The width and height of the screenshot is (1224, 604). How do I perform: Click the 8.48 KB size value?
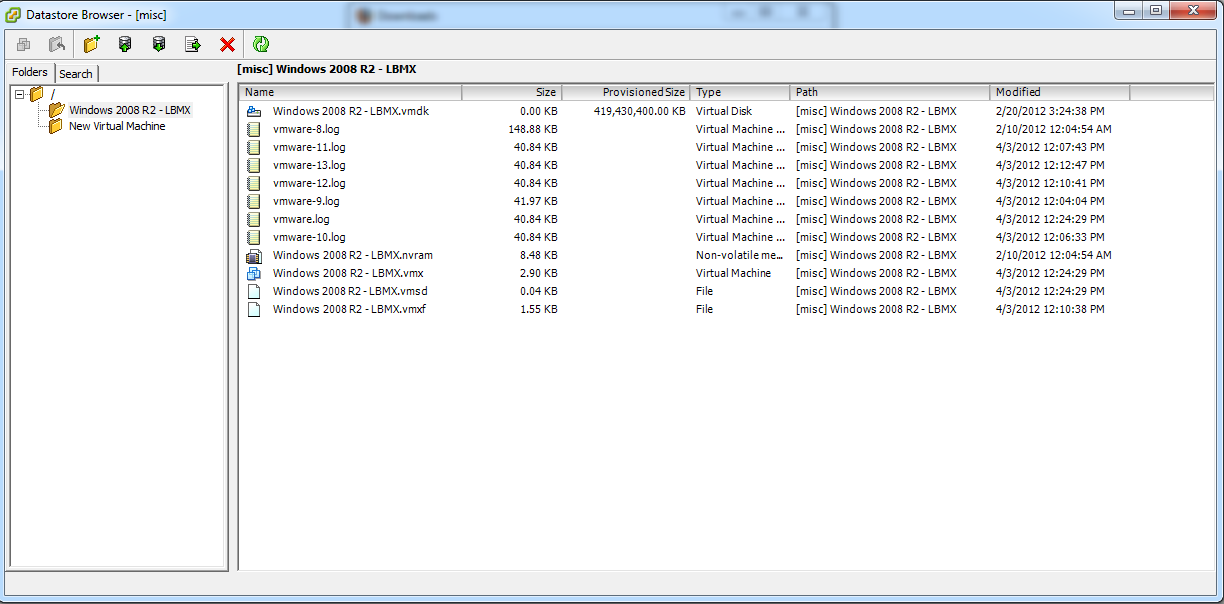(x=539, y=255)
